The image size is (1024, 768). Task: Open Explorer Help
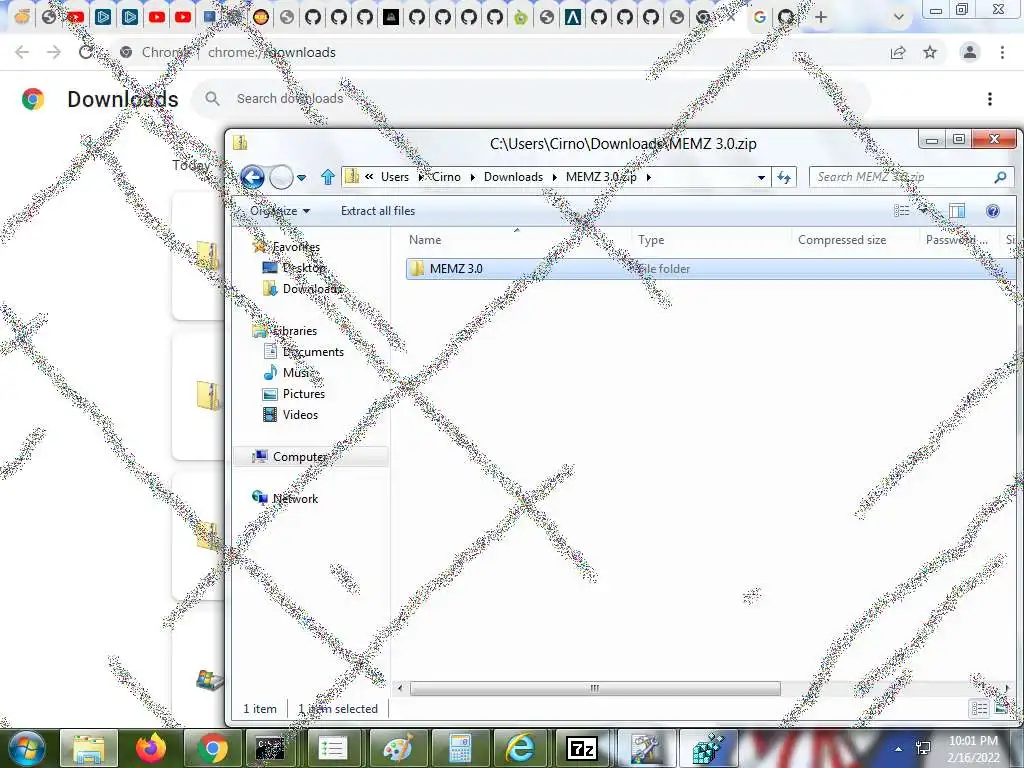(993, 210)
